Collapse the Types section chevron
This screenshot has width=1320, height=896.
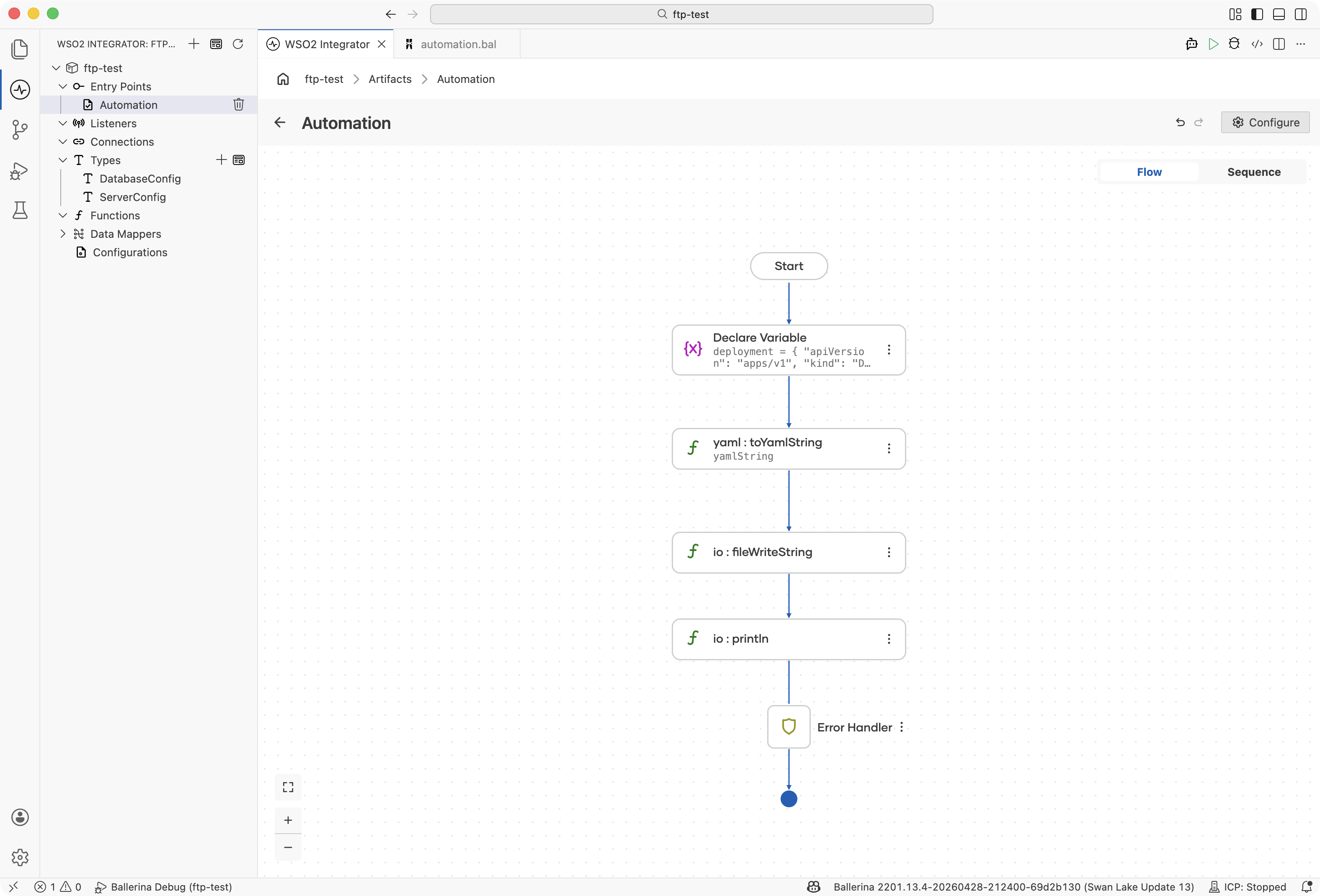tap(63, 160)
